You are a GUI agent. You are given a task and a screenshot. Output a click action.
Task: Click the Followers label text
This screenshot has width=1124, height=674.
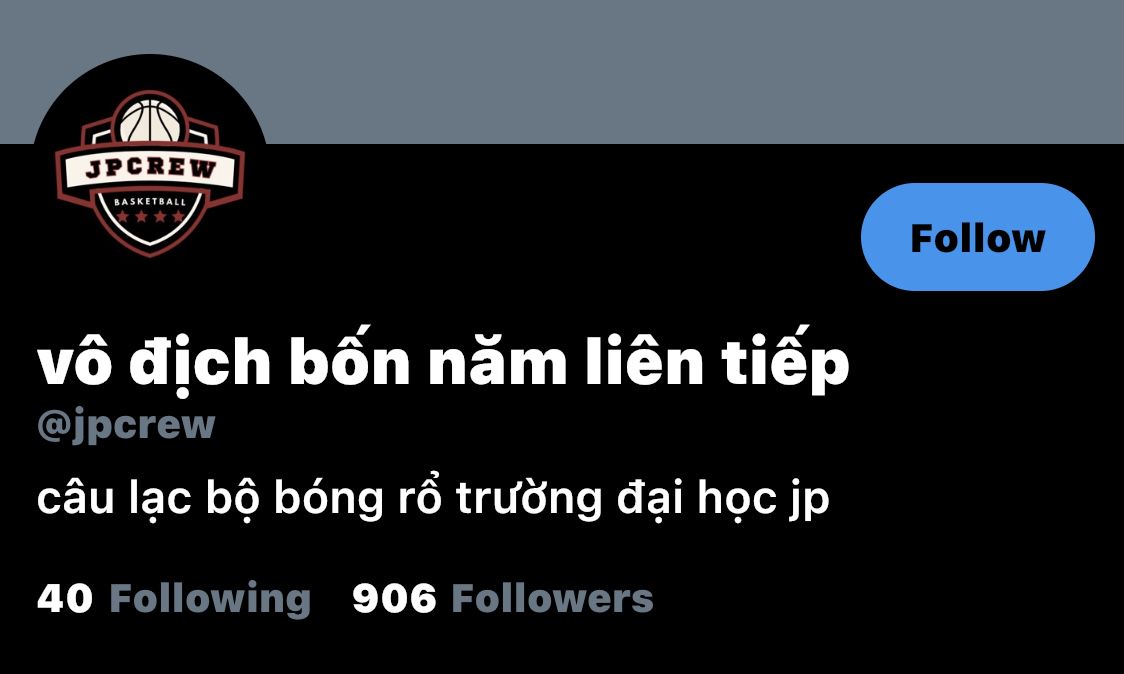coord(552,599)
